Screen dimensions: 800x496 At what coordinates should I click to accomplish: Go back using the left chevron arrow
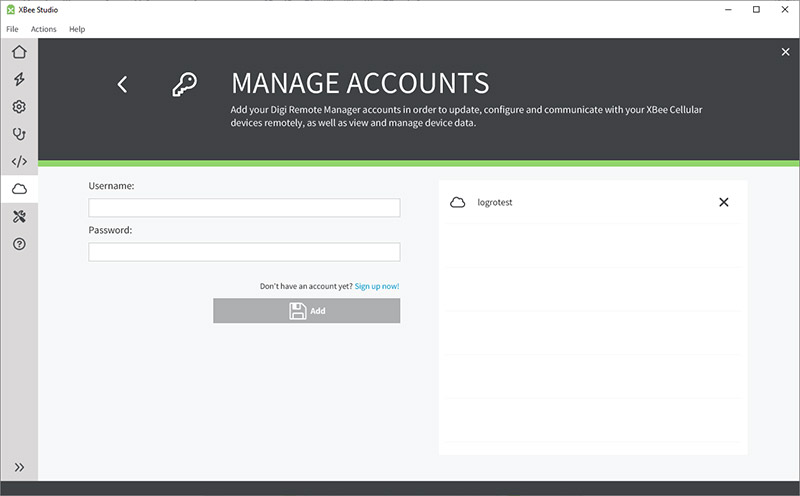(x=122, y=85)
